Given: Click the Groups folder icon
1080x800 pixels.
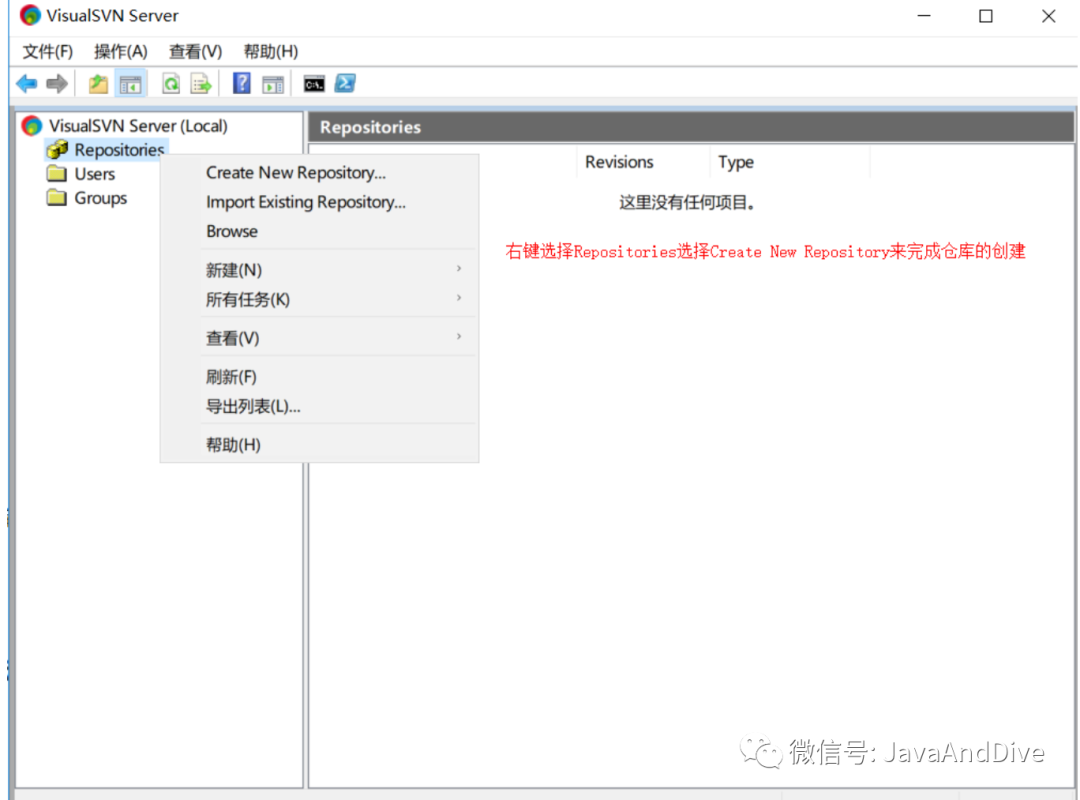Looking at the screenshot, I should tap(56, 198).
